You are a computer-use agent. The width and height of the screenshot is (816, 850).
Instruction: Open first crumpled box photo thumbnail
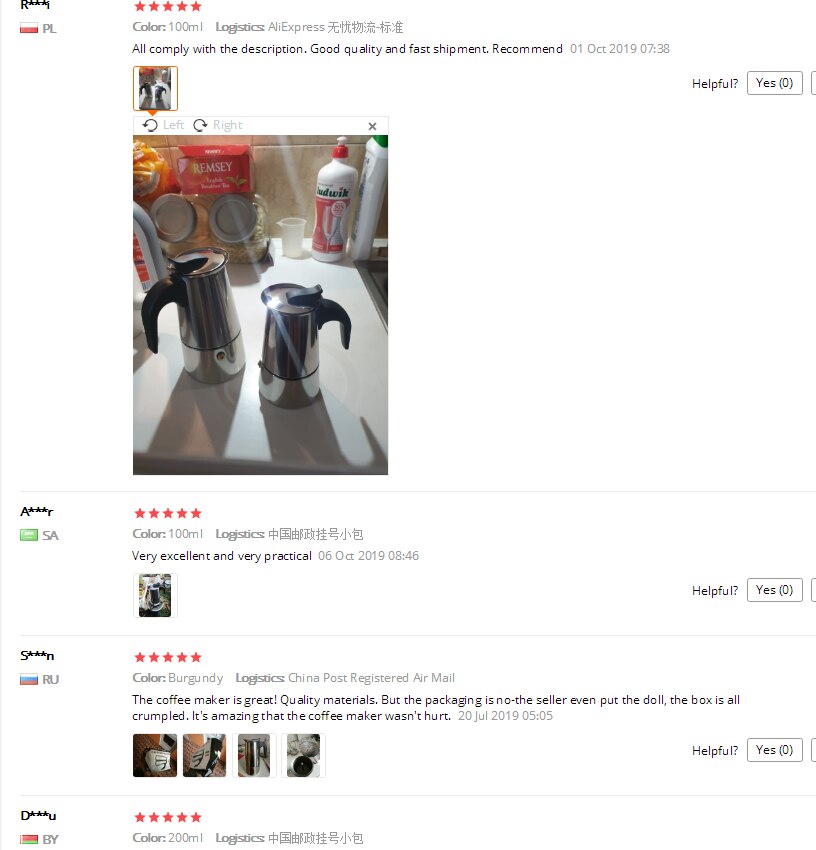155,755
